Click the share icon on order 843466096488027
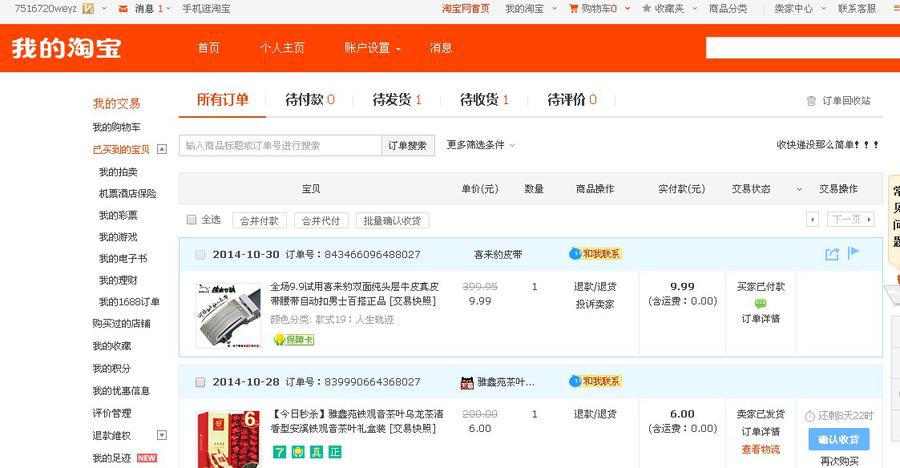 point(832,254)
